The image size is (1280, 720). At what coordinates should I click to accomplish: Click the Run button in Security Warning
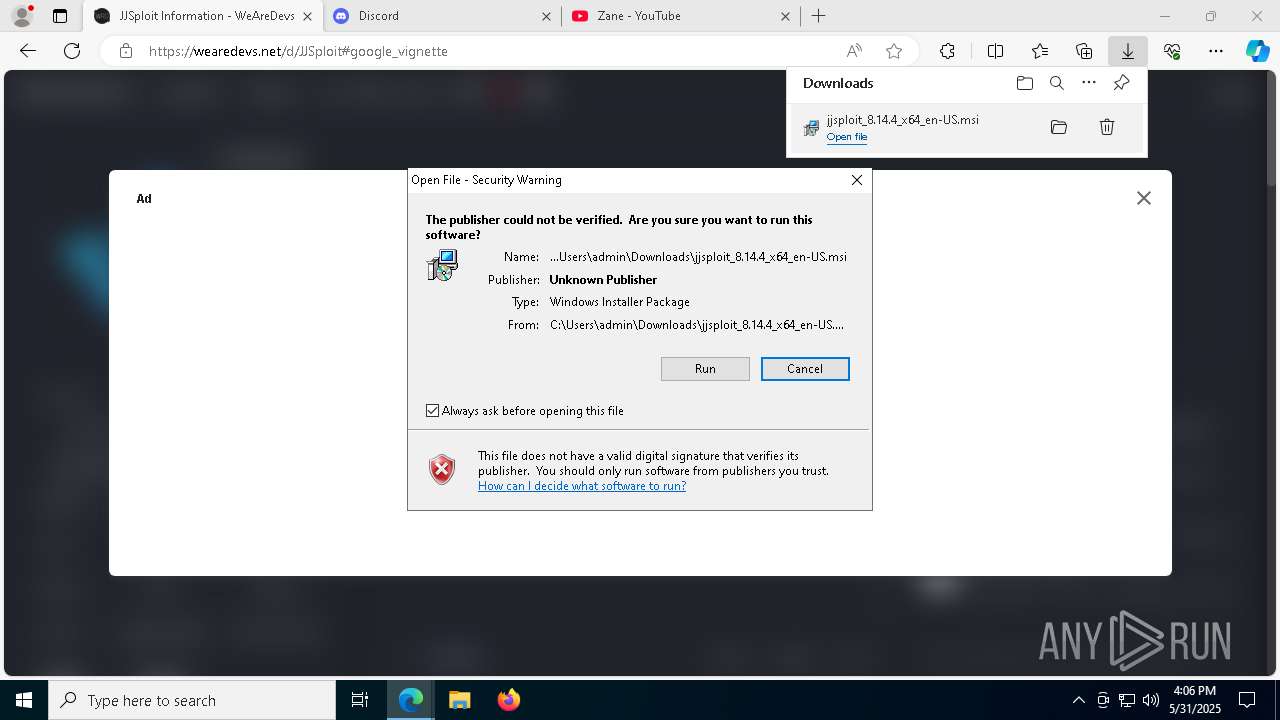click(705, 369)
